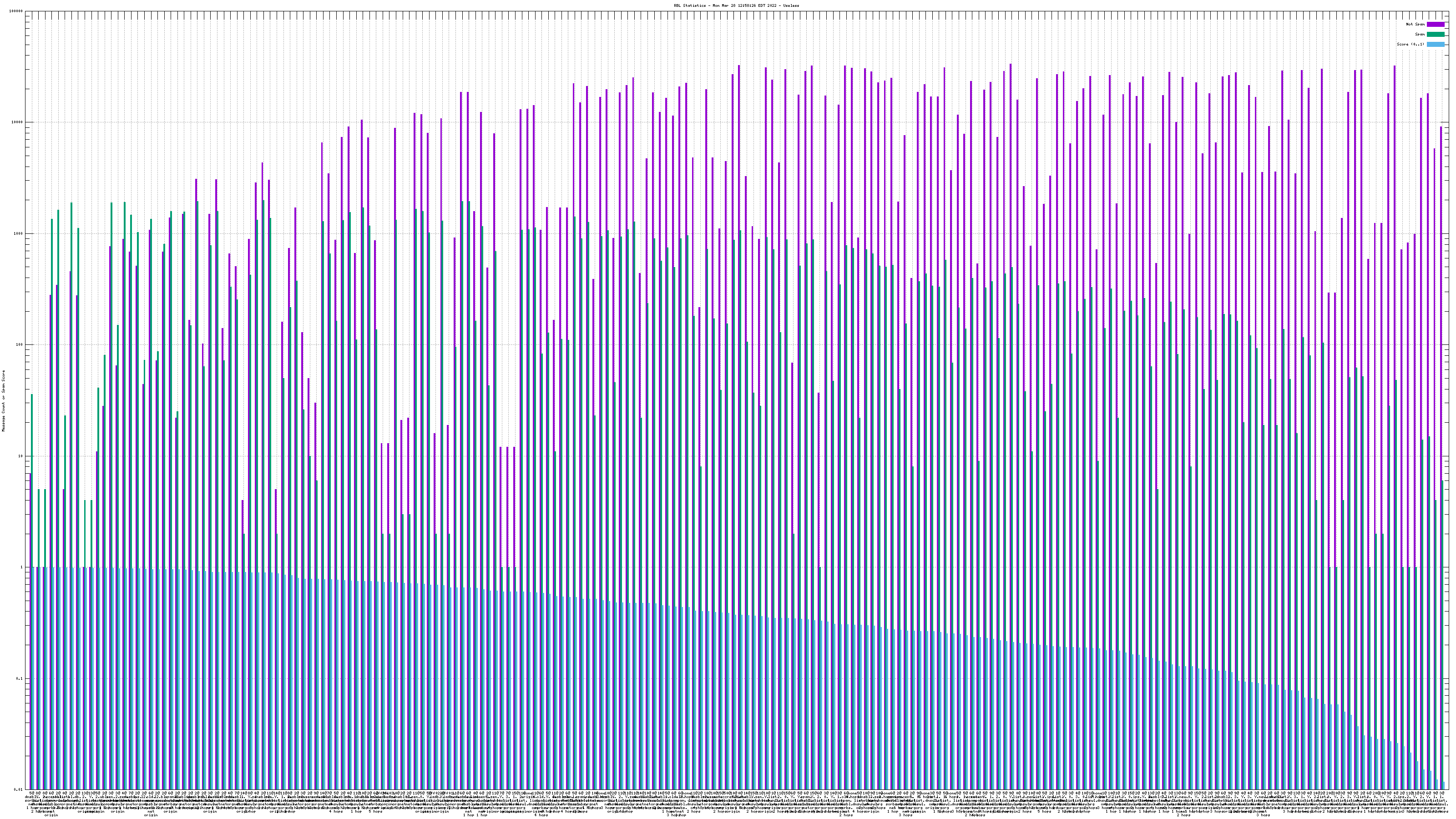
Task: Click the 'Spam' legend label text
Action: (x=1420, y=35)
